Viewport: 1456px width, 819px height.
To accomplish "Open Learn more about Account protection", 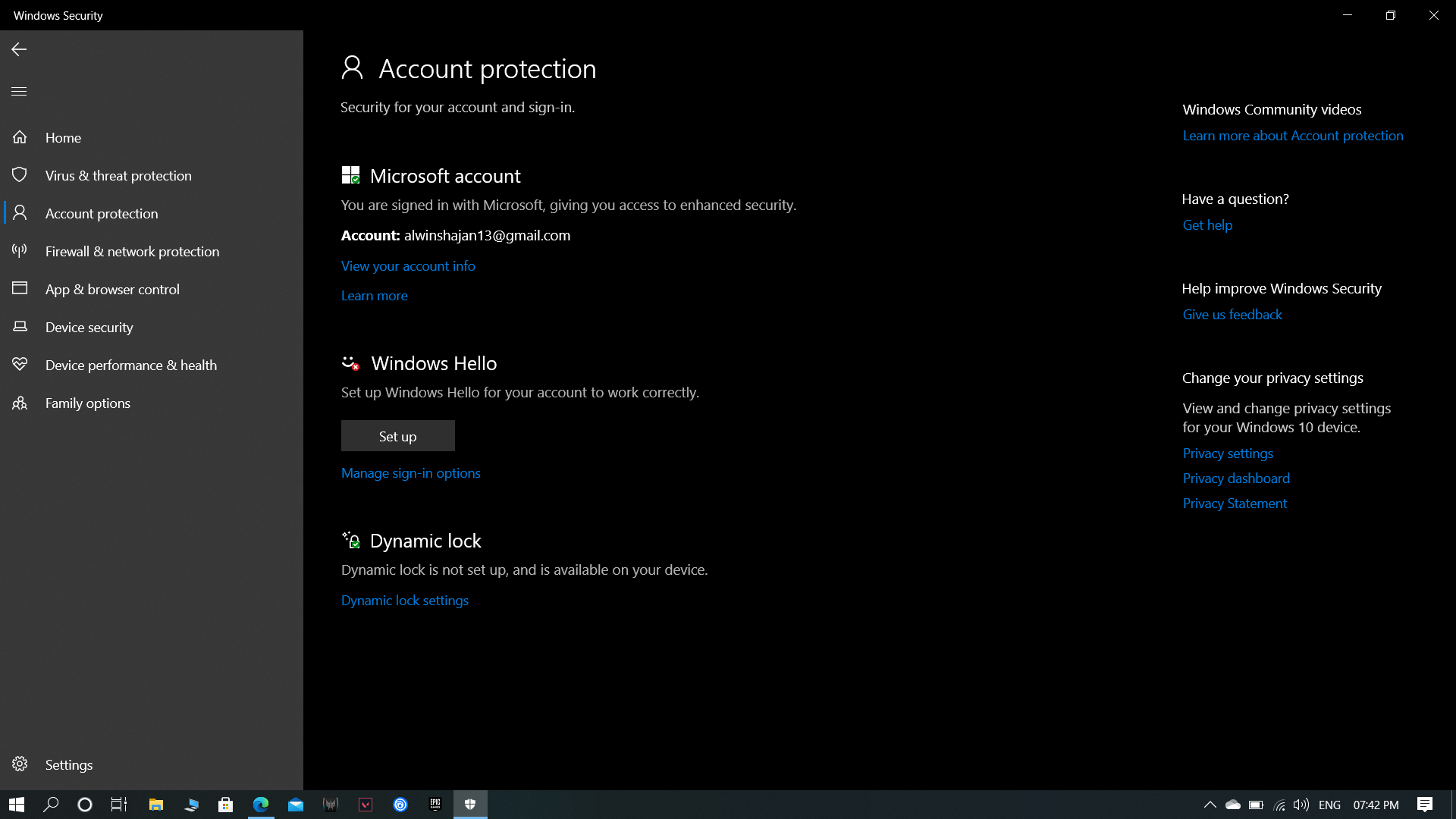I will 1293,136.
